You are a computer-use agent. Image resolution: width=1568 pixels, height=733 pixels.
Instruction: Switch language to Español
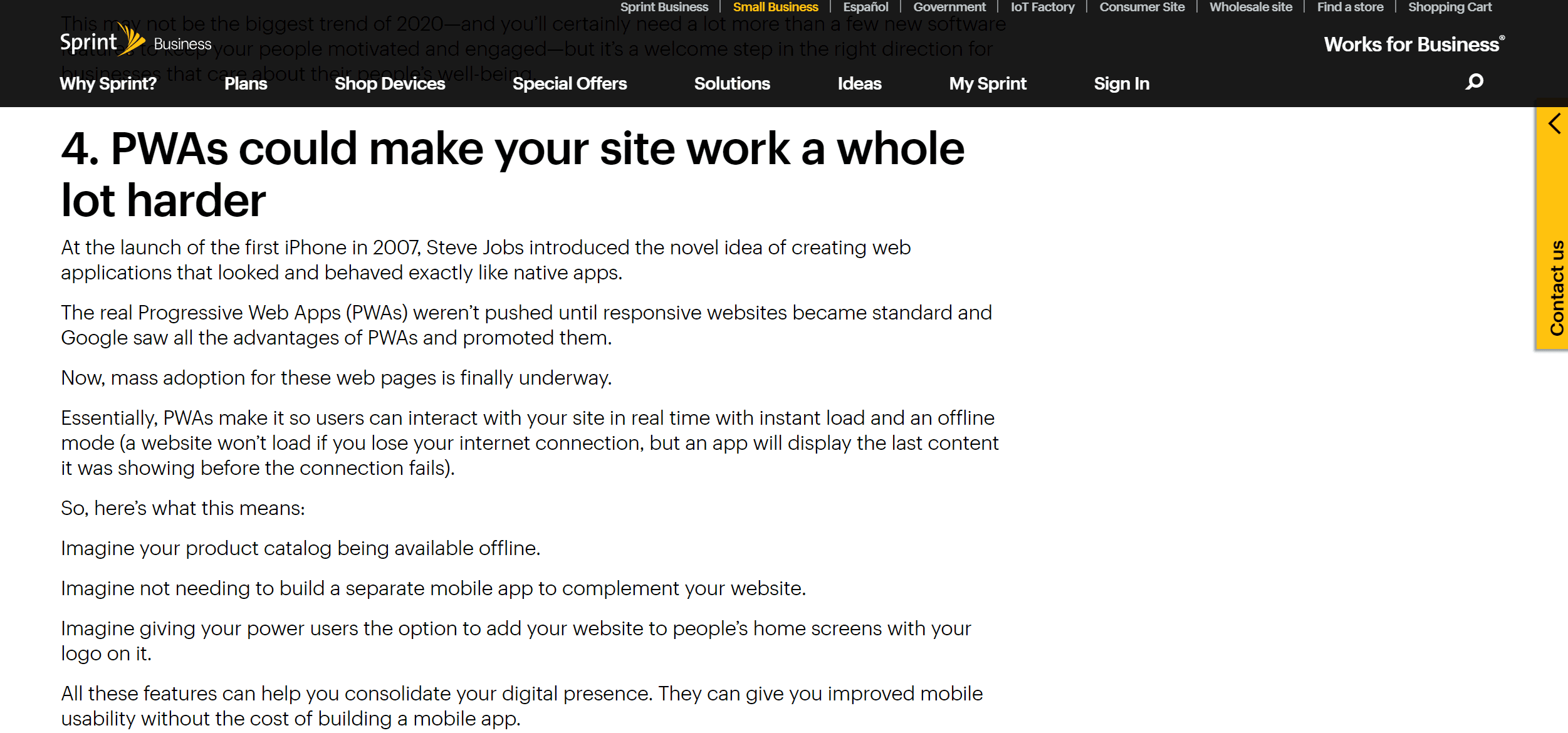[x=865, y=7]
